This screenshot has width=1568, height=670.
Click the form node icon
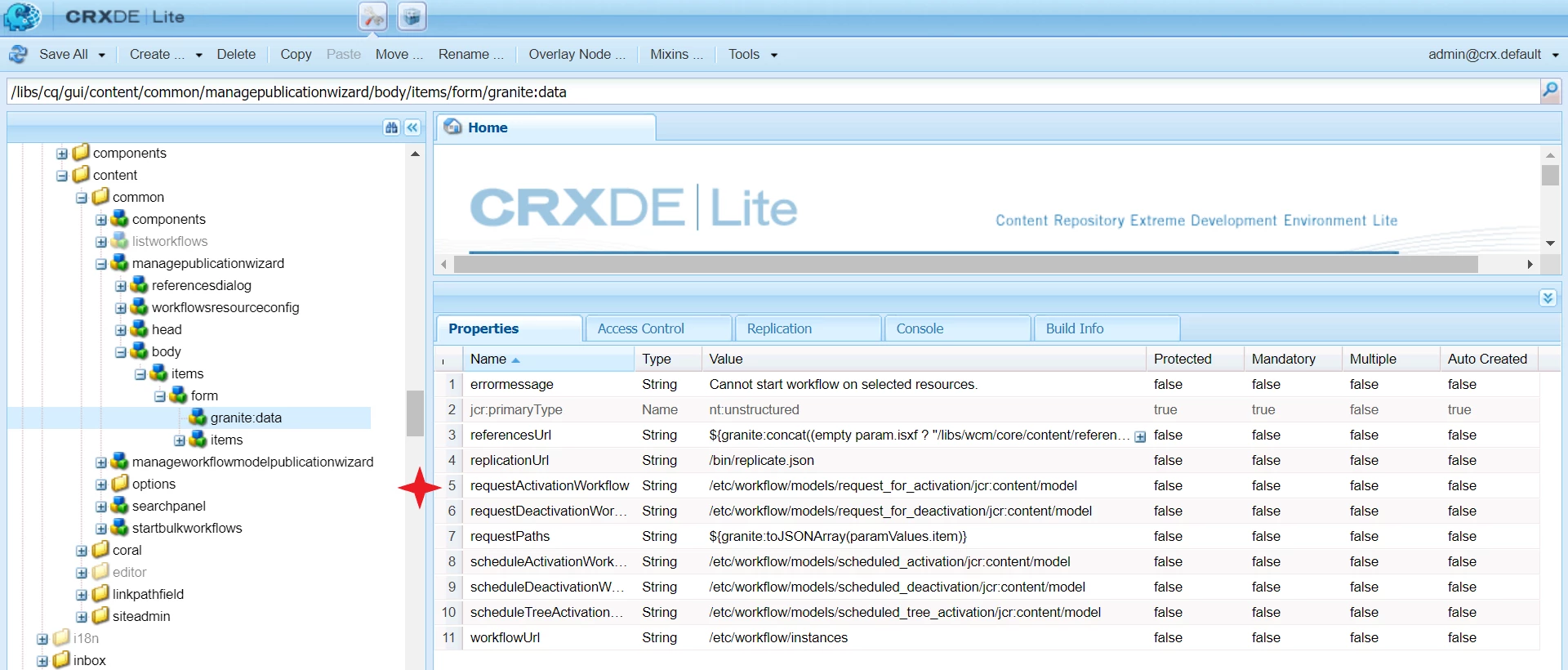tap(178, 395)
